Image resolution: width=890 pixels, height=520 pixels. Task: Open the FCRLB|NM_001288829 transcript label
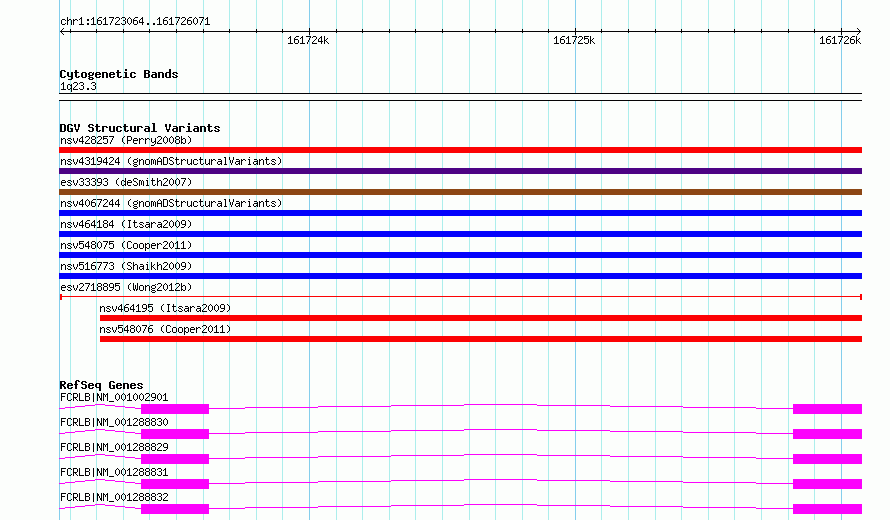pyautogui.click(x=114, y=447)
